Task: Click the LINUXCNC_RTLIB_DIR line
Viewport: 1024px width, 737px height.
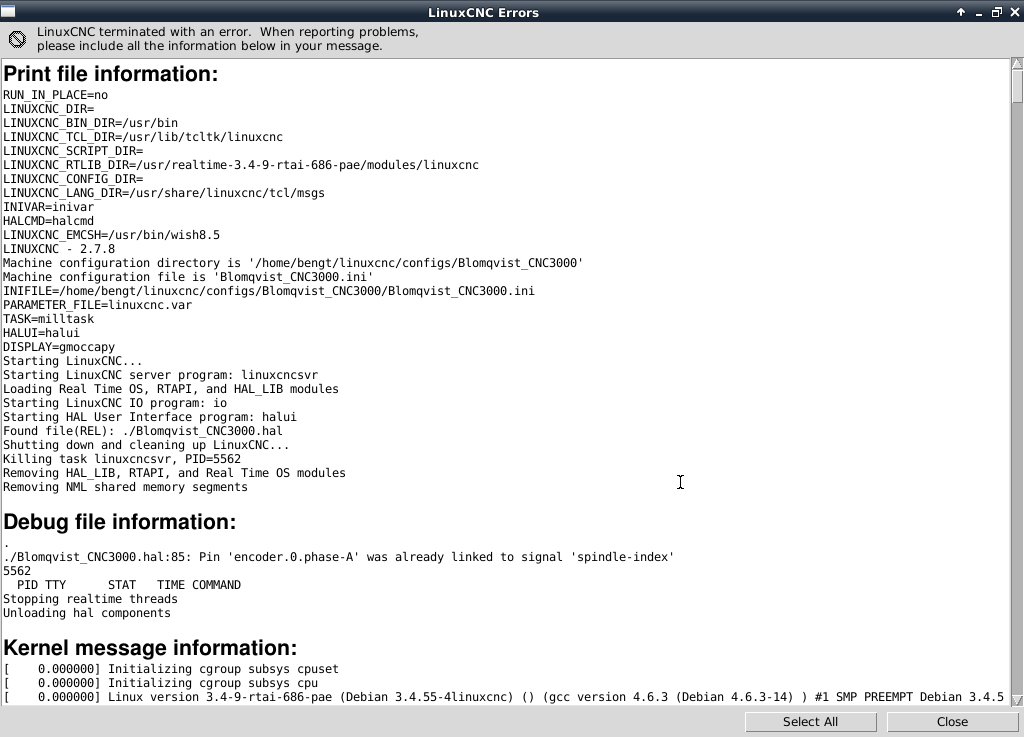Action: click(x=241, y=165)
